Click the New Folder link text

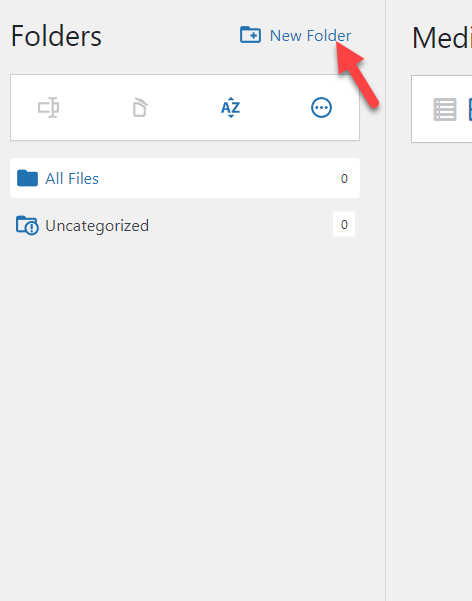coord(310,36)
